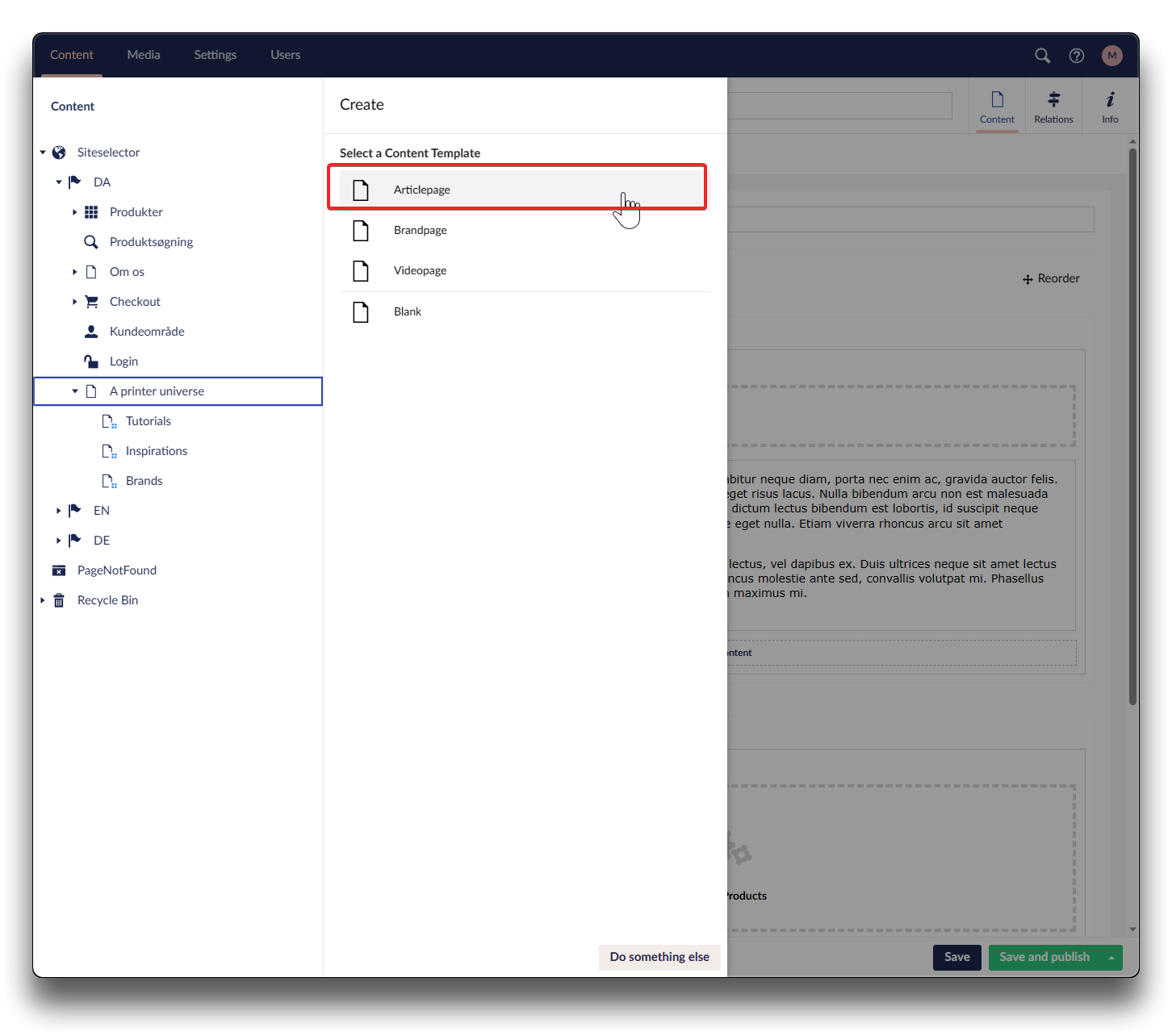The height and width of the screenshot is (1036, 1172).
Task: Click the Siteselector globe icon
Action: pos(59,152)
